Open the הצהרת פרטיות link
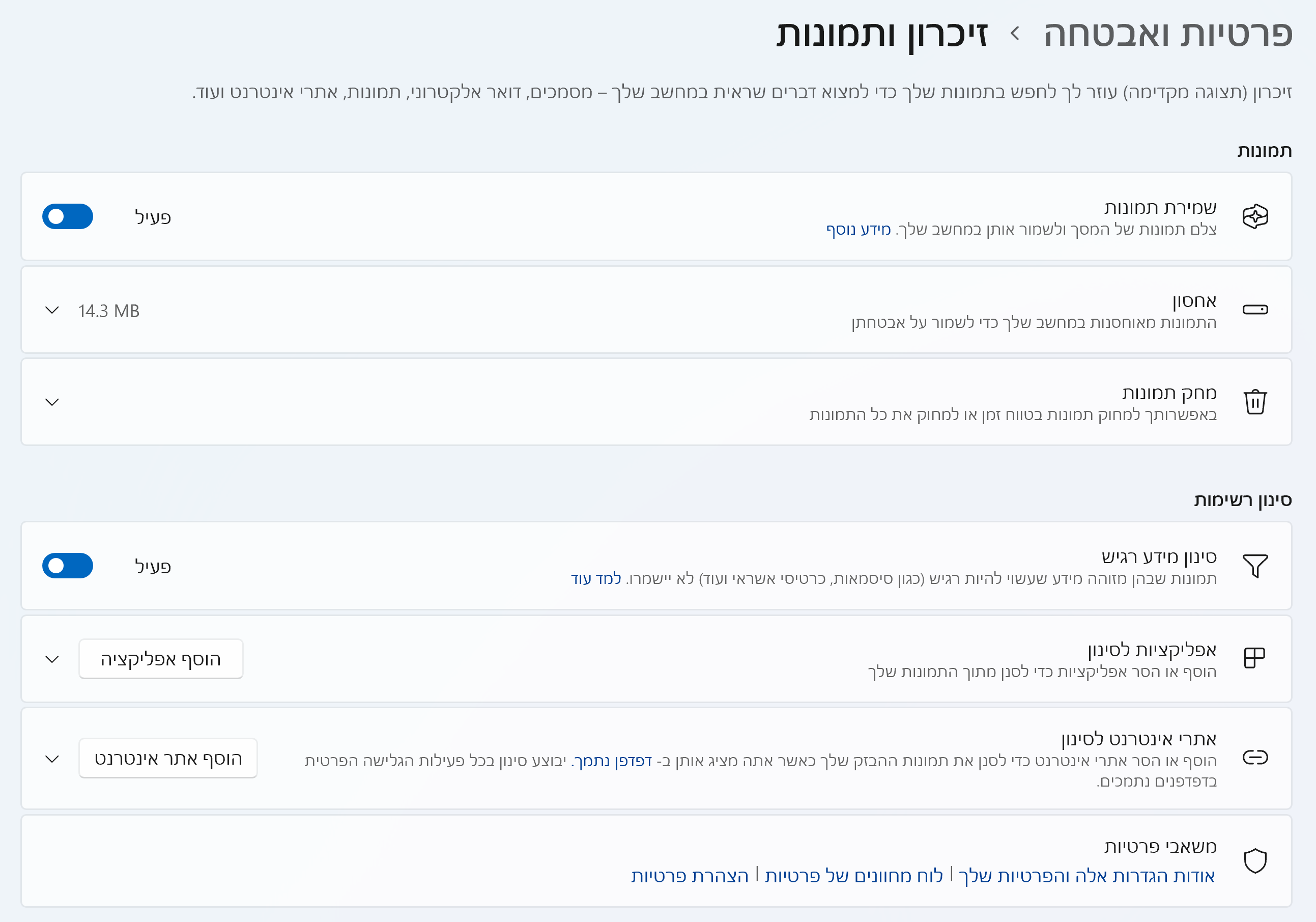Viewport: 1316px width, 922px height. click(690, 876)
